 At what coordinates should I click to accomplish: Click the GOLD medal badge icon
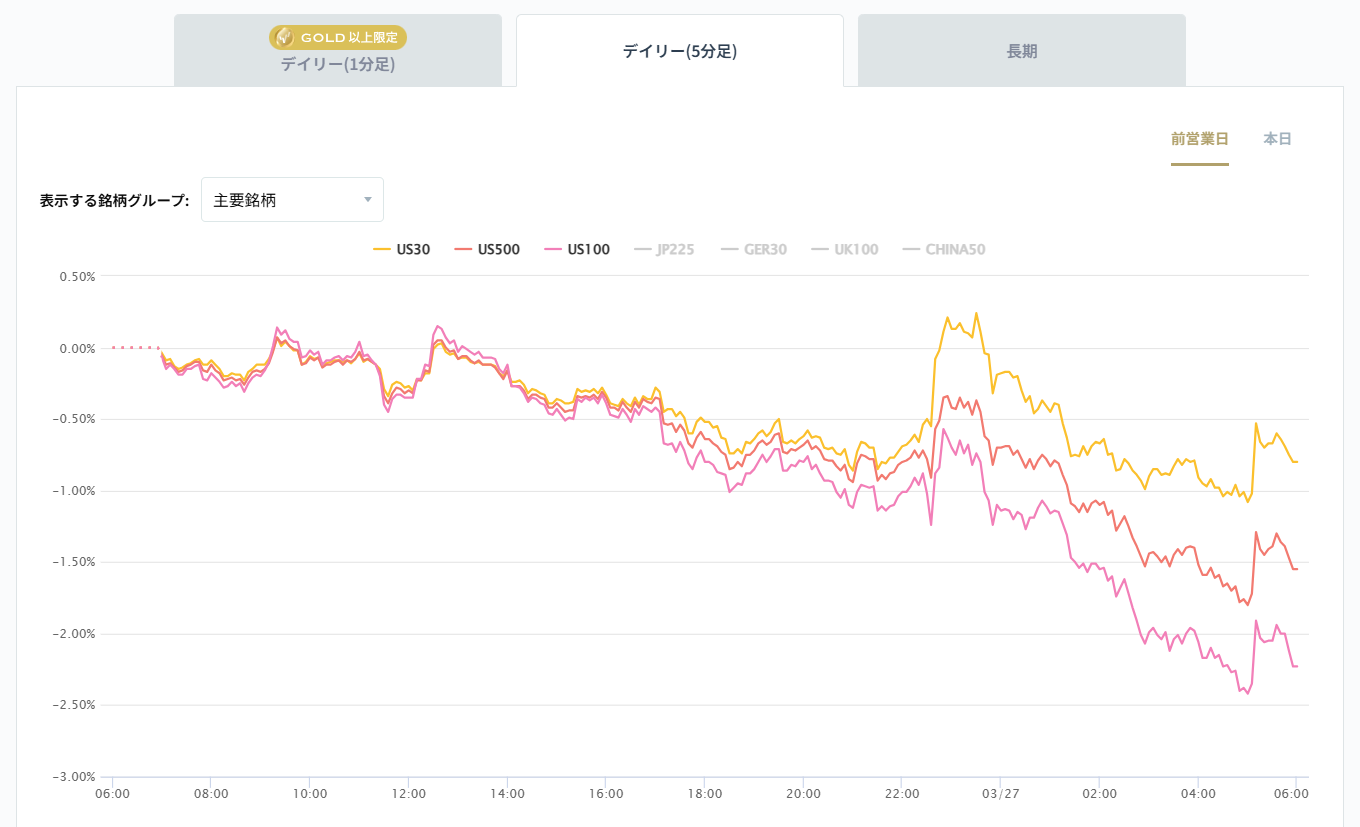point(284,38)
